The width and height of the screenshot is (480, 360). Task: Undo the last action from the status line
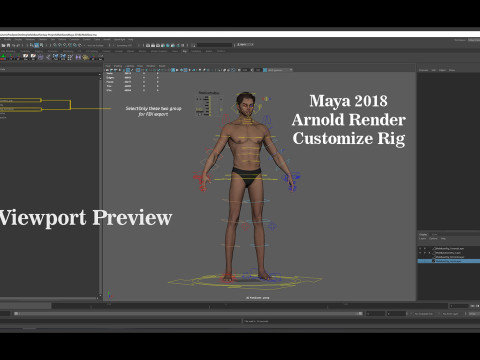tap(13, 45)
